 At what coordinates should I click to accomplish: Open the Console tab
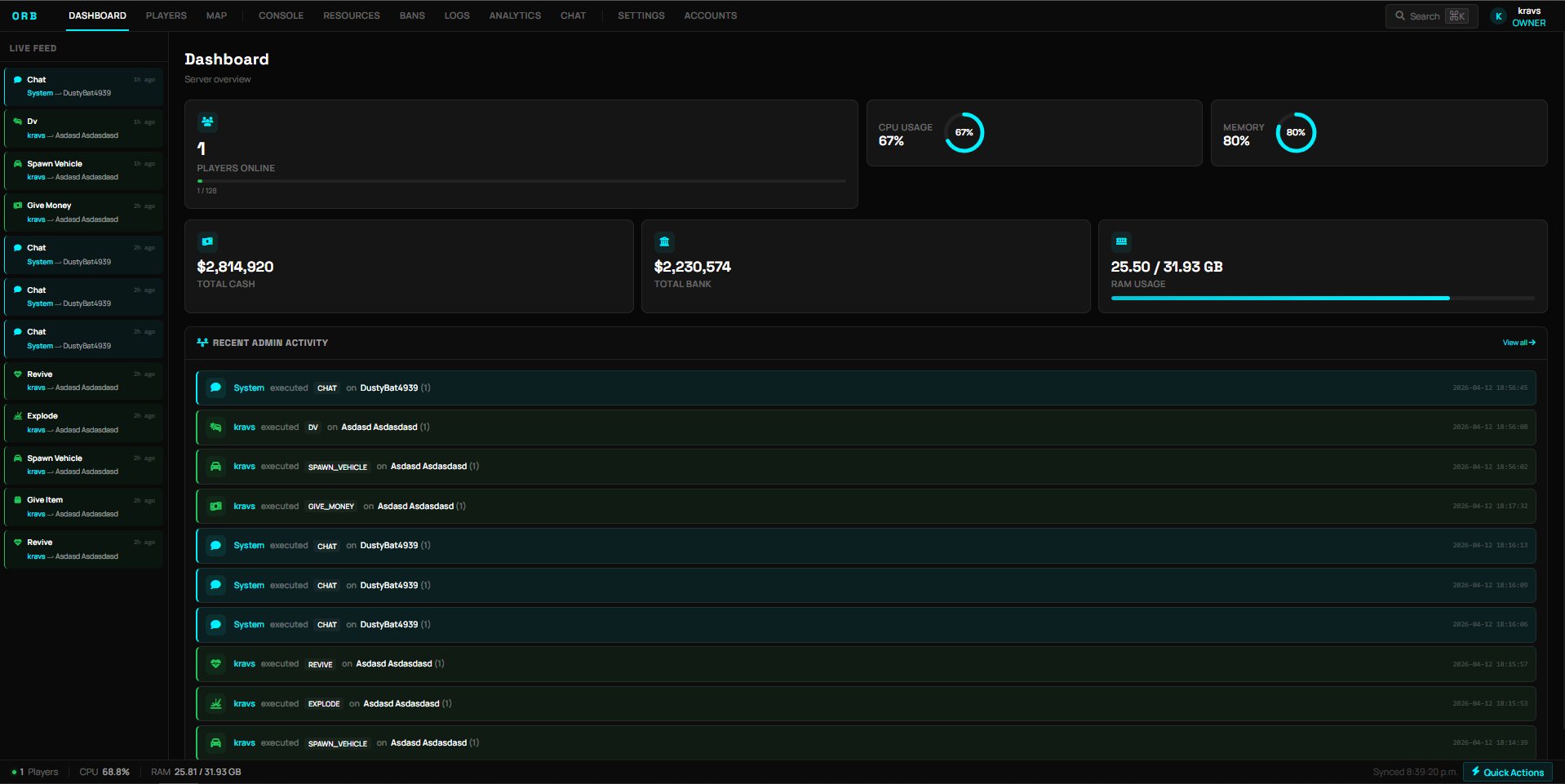(x=281, y=16)
